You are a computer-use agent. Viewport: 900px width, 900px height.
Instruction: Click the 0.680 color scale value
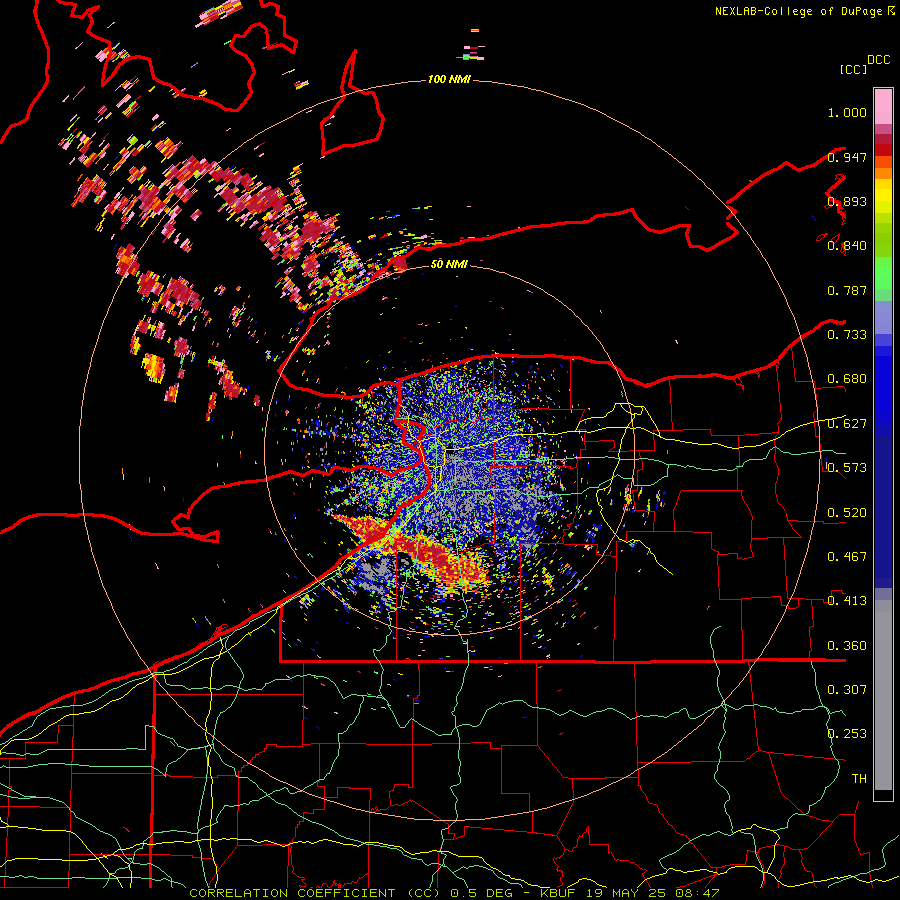click(847, 379)
